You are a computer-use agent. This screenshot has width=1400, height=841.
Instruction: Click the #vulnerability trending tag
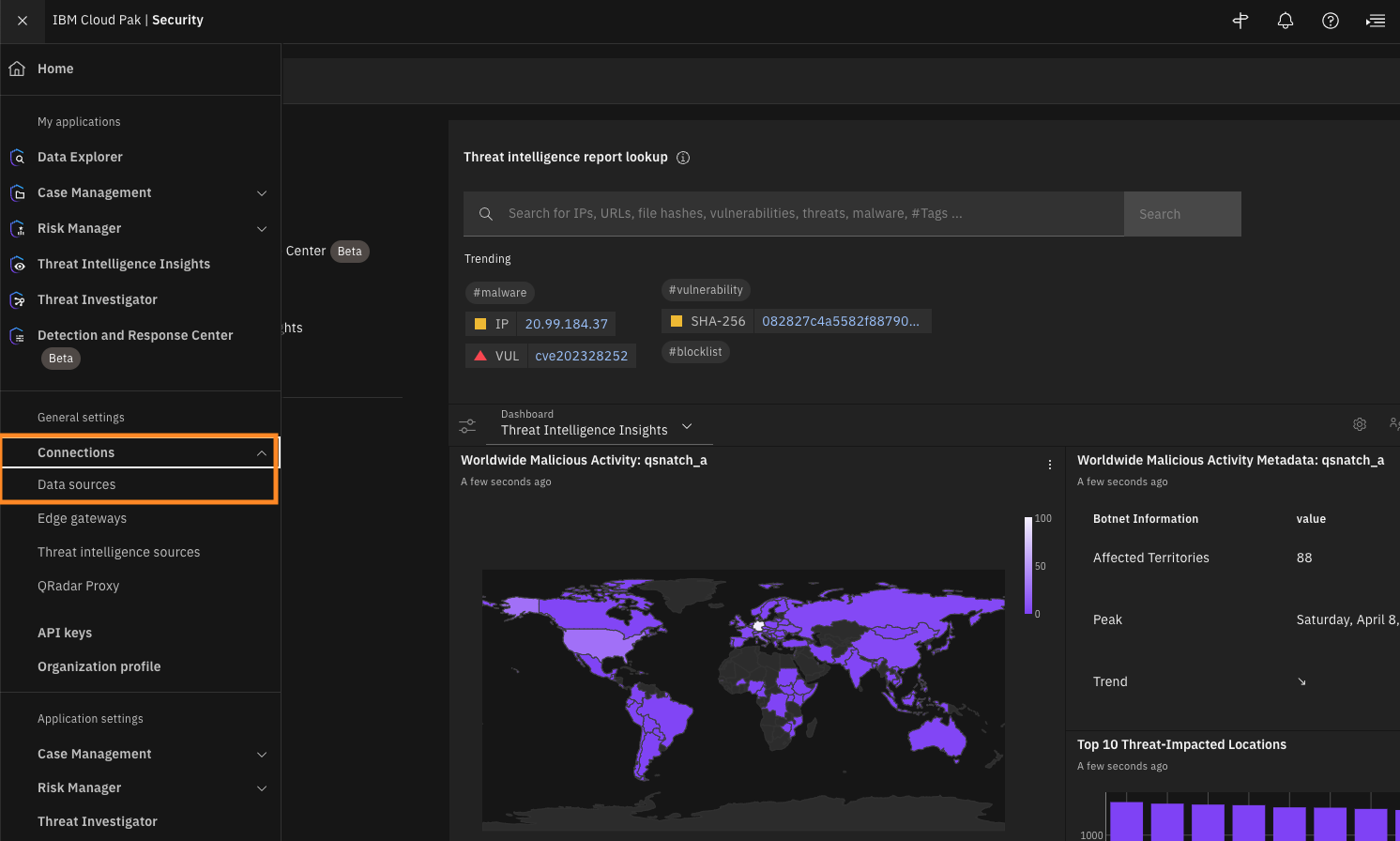(707, 290)
